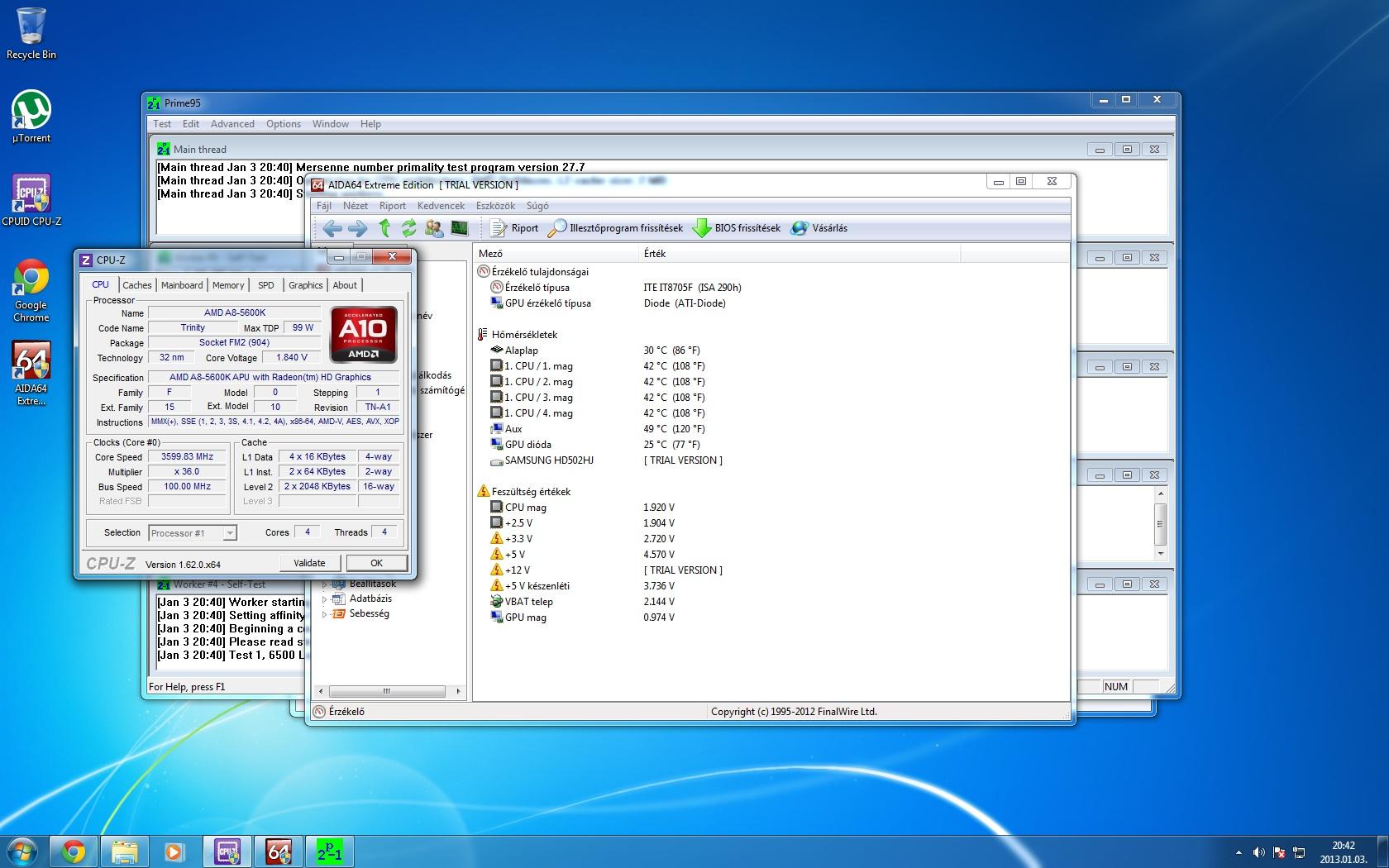1389x868 pixels.
Task: Click the AIDA64 users icon in toolbar
Action: point(433,228)
